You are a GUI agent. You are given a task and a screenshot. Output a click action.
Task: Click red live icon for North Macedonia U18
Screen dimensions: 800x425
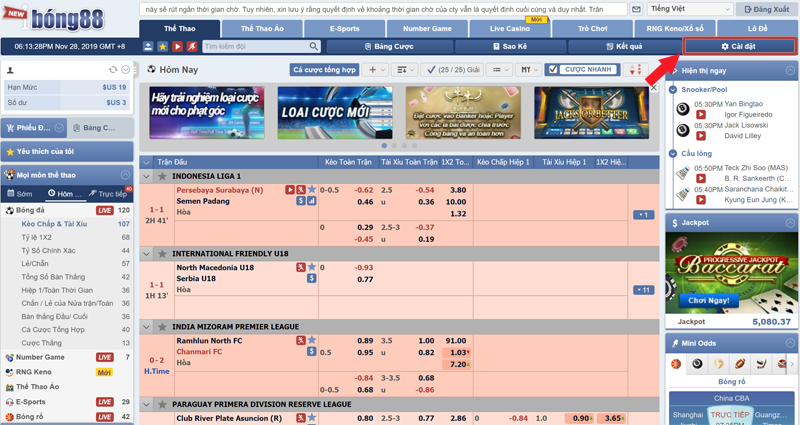301,267
